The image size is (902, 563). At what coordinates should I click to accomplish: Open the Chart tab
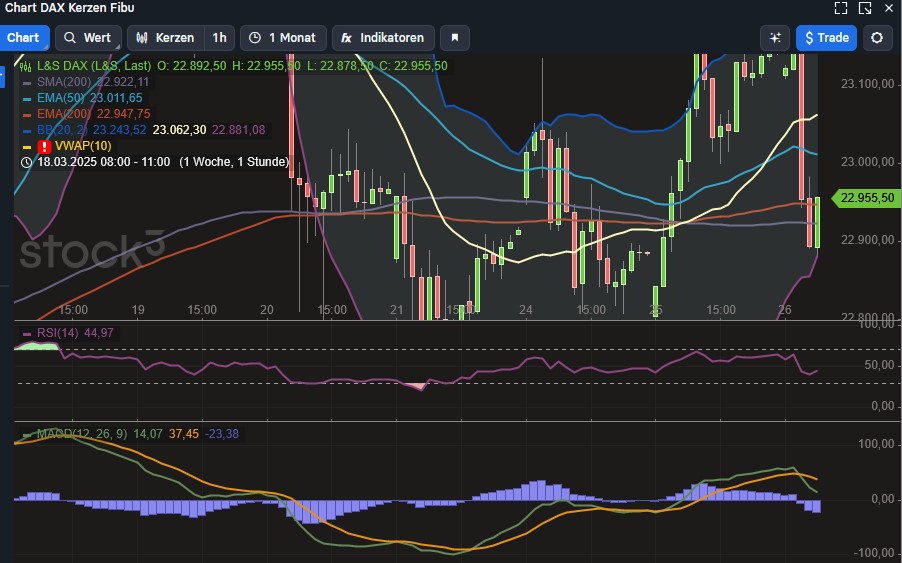[24, 38]
